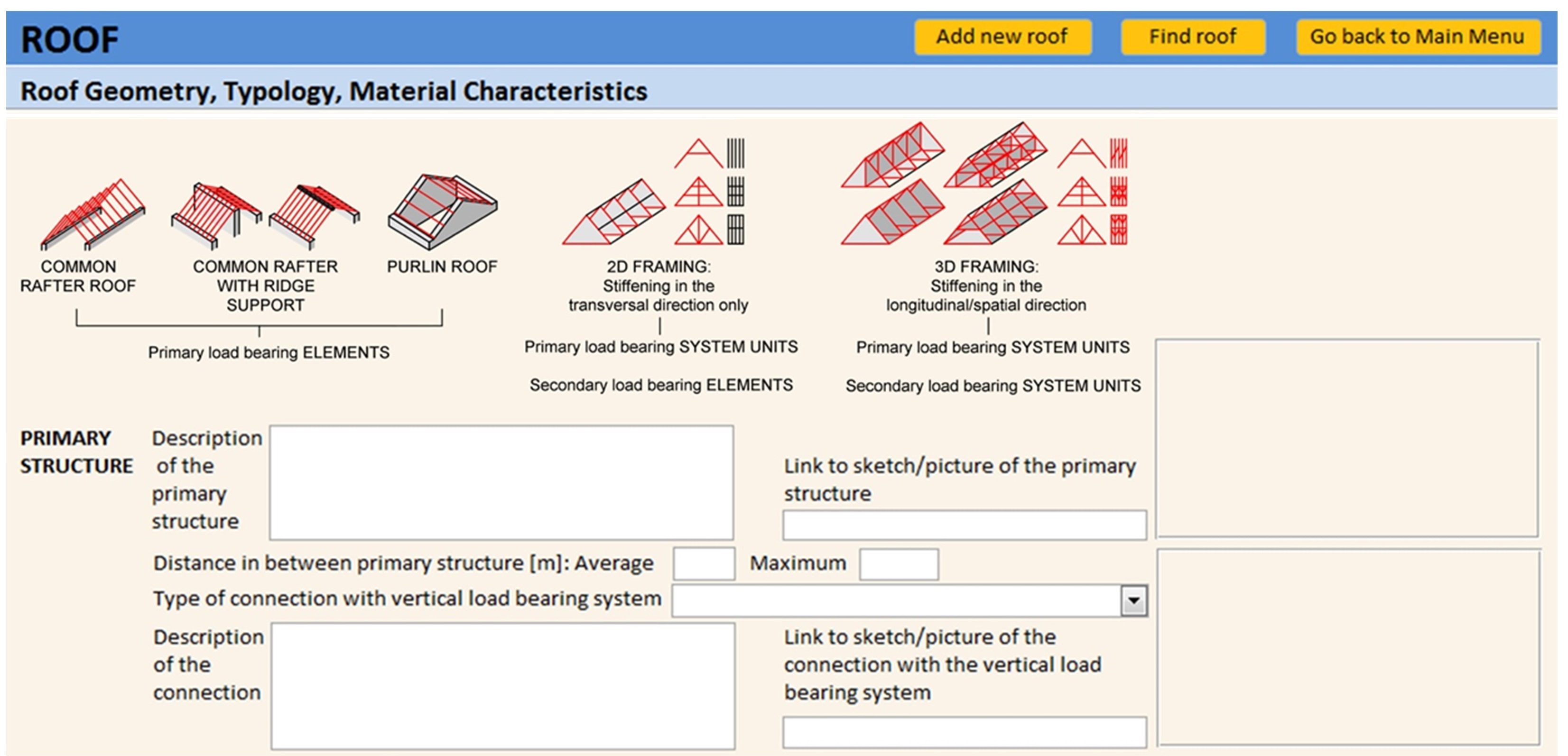Click the Average distance input field
The height and width of the screenshot is (756, 1568).
(x=704, y=563)
